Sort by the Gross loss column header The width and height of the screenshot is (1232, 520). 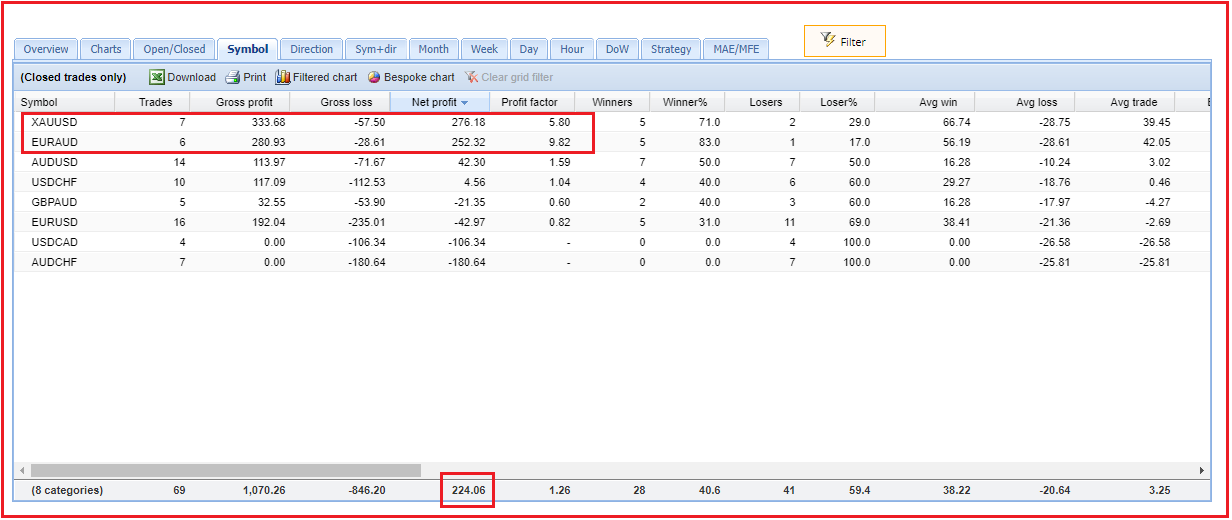pos(339,102)
